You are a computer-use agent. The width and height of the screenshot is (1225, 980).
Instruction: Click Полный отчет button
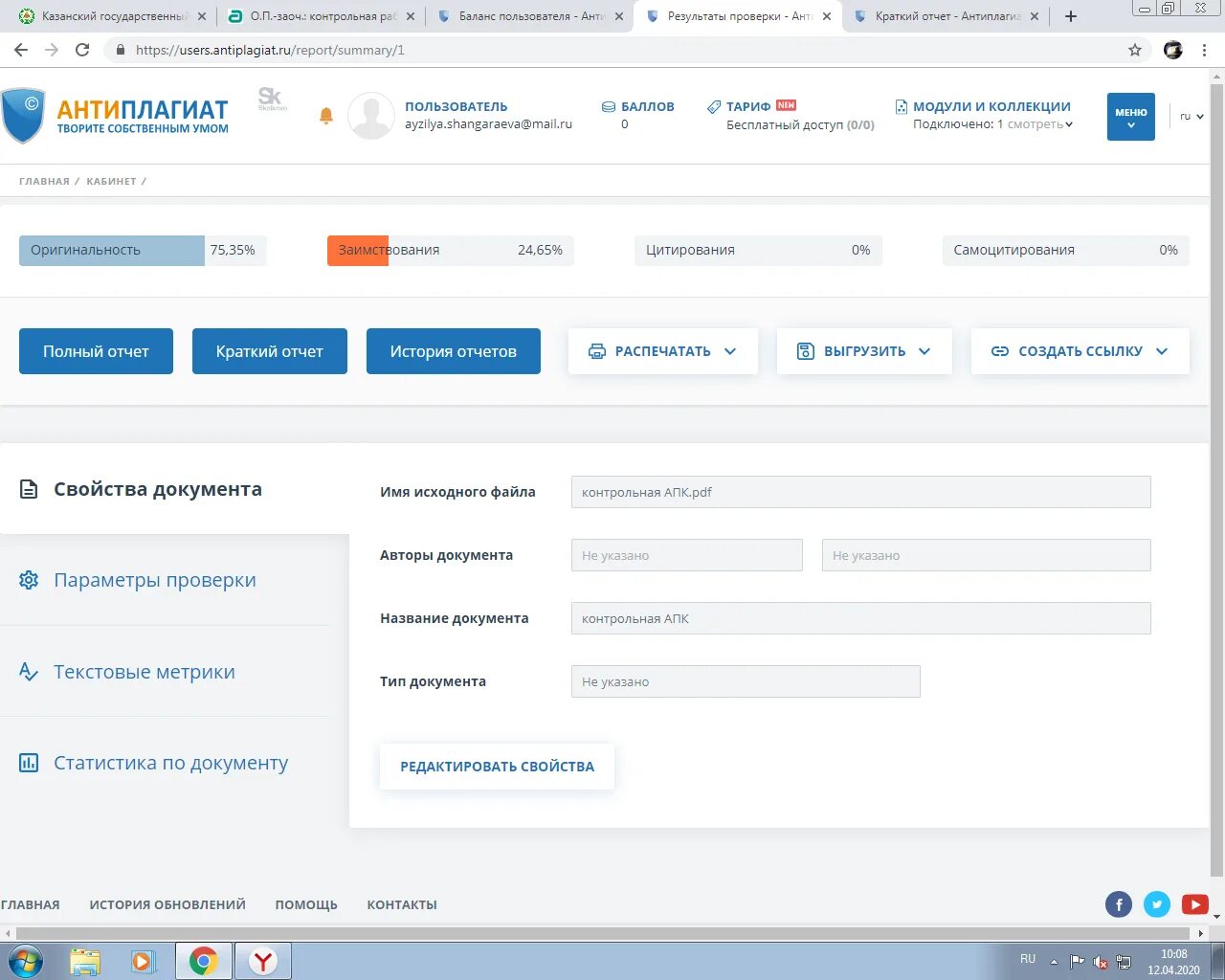(x=96, y=351)
